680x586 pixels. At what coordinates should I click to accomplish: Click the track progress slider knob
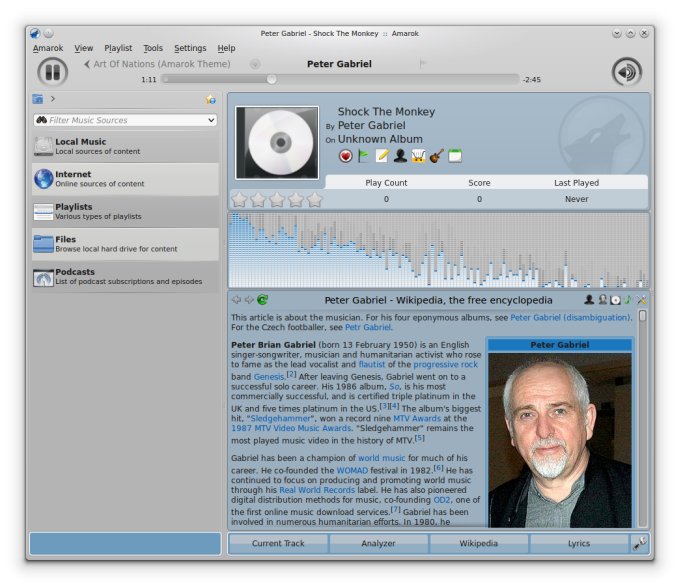pyautogui.click(x=271, y=79)
